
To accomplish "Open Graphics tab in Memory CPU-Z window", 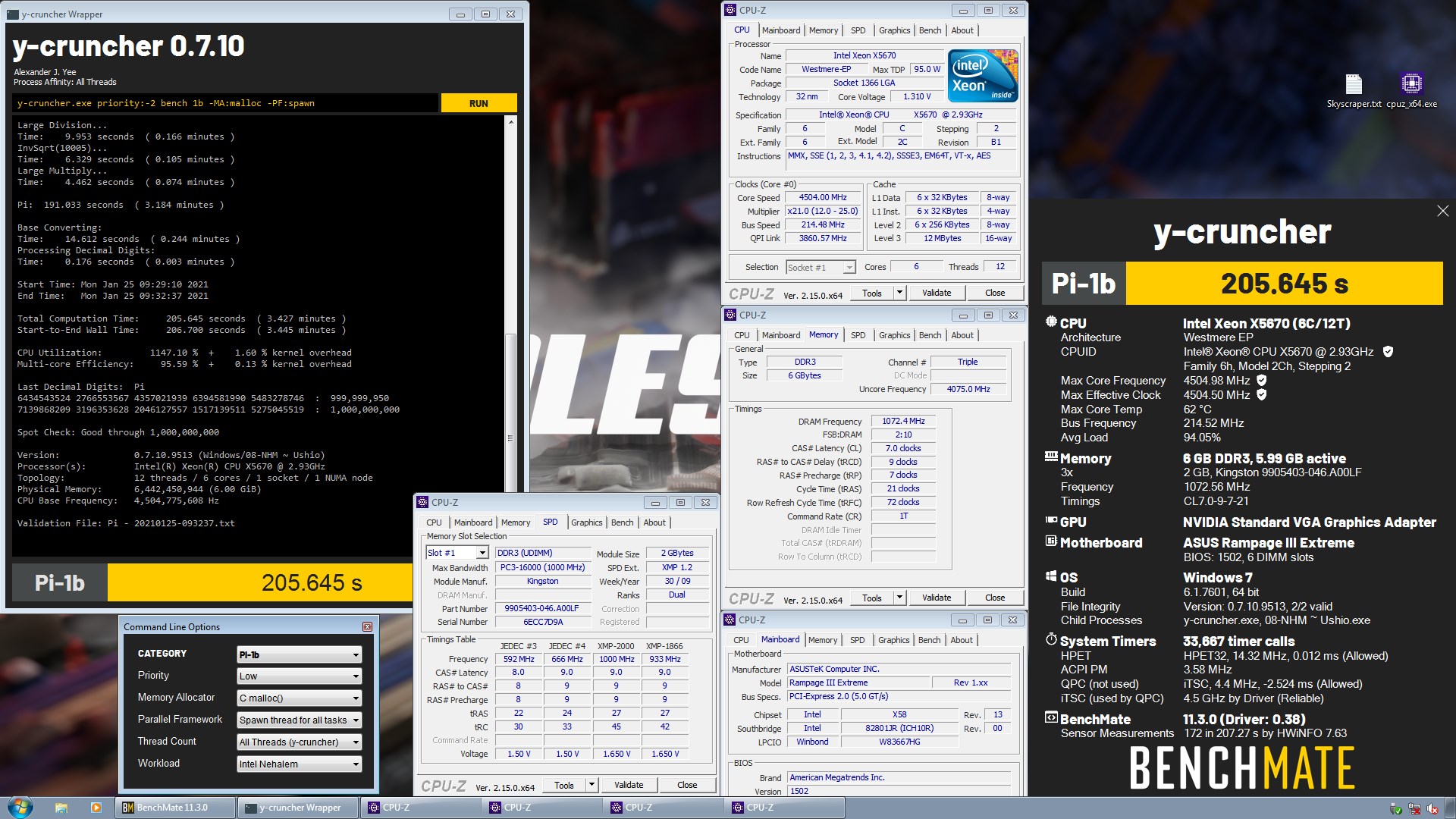I will [x=894, y=335].
